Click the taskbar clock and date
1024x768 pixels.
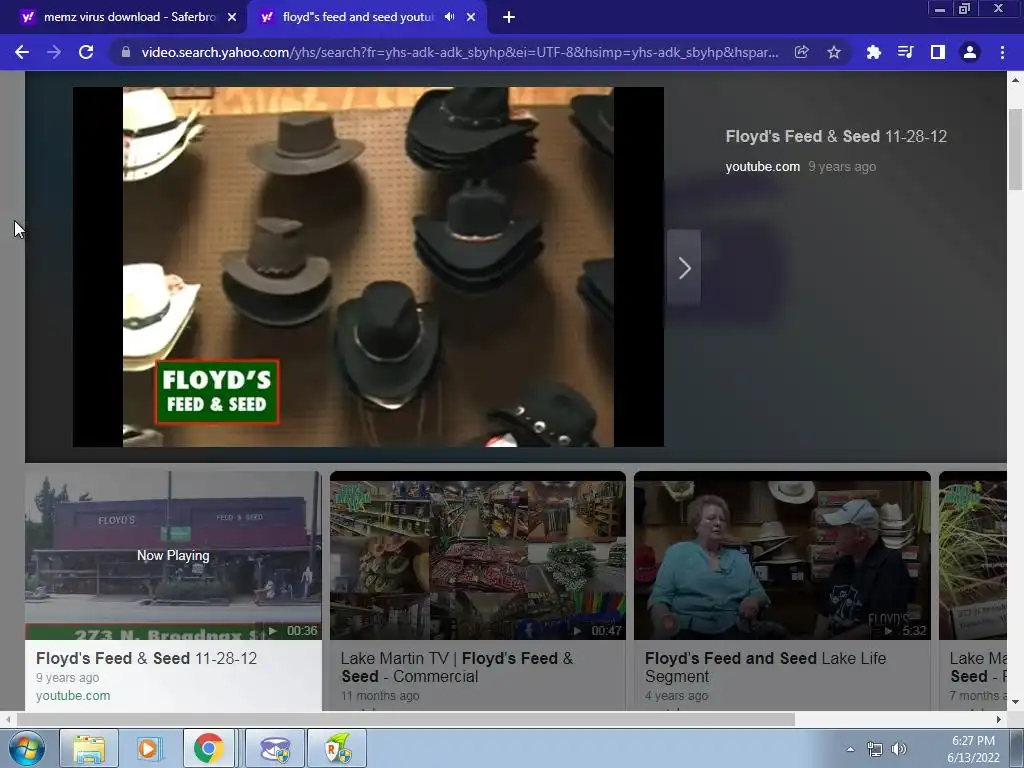(x=973, y=749)
